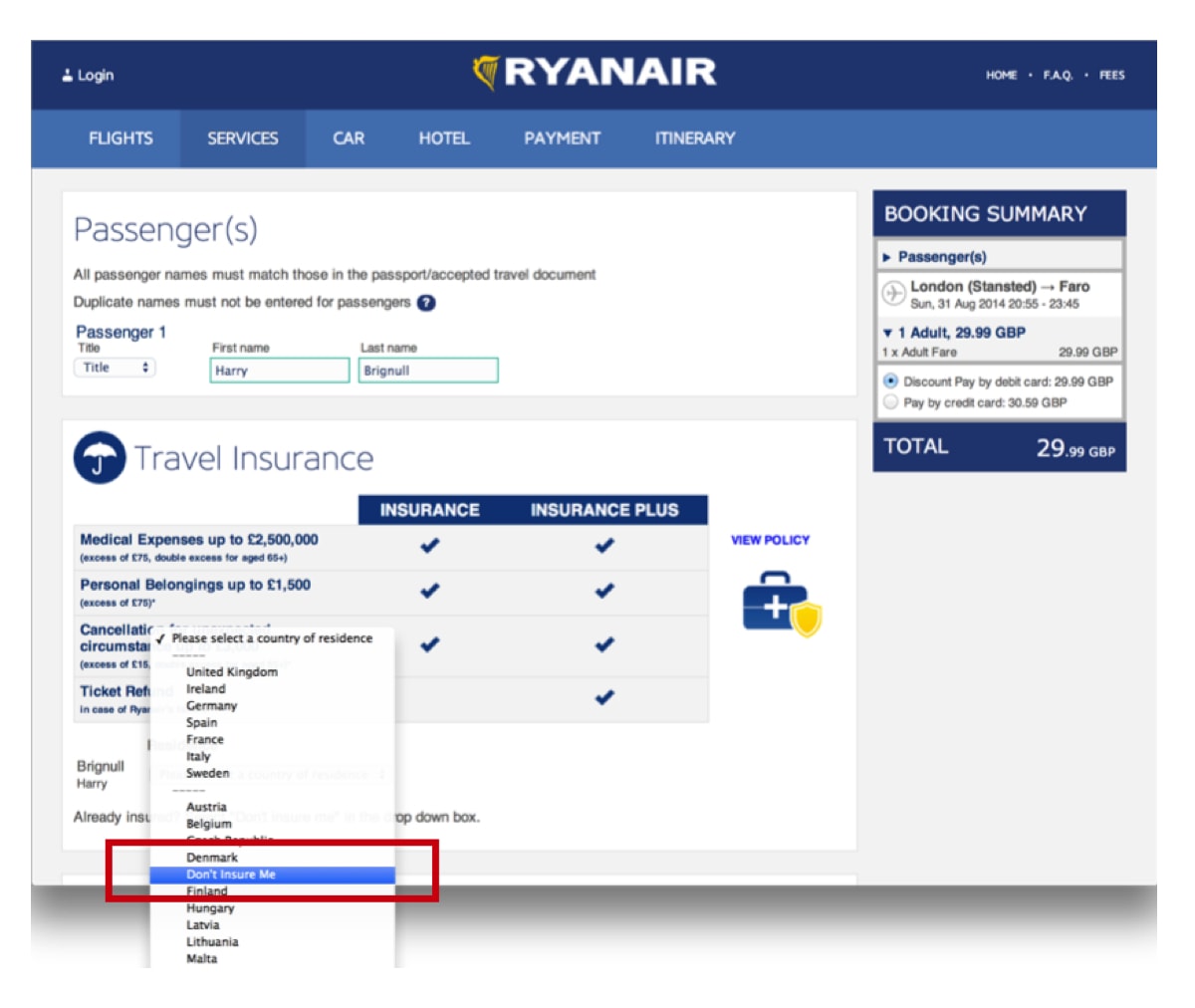Click the Medical Expenses checkmark under Insurance
This screenshot has width=1195, height=1008.
pyautogui.click(x=429, y=545)
